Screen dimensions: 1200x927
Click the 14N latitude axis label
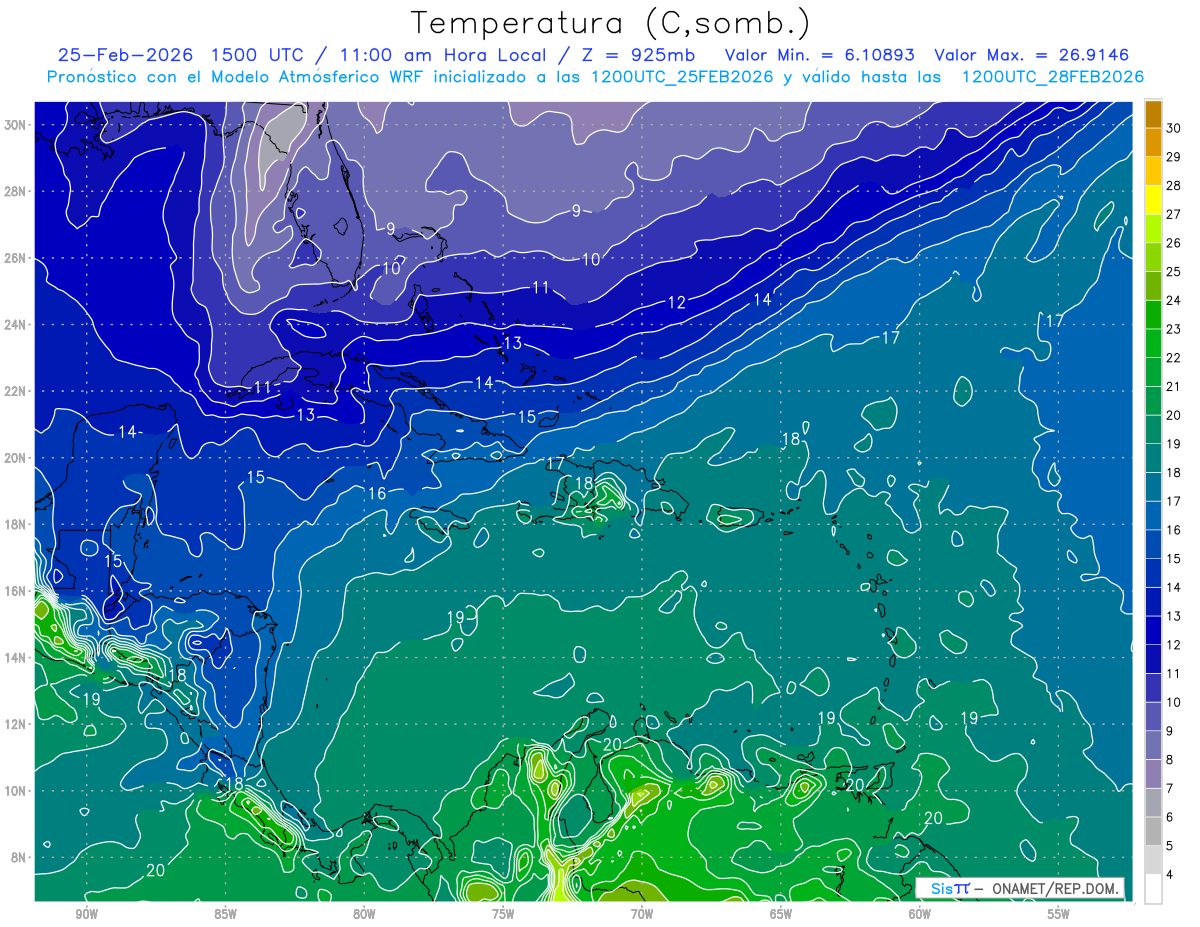(16, 657)
